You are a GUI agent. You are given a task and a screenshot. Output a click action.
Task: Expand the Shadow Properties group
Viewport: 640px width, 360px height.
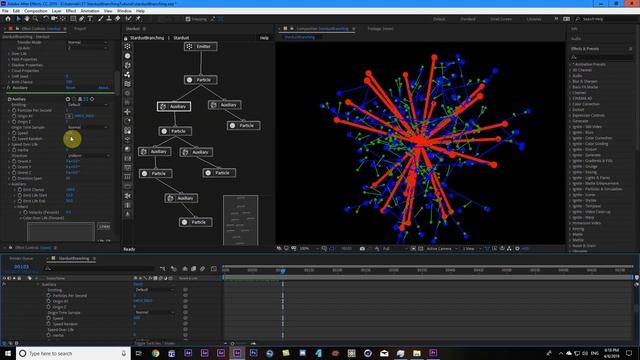click(9, 65)
